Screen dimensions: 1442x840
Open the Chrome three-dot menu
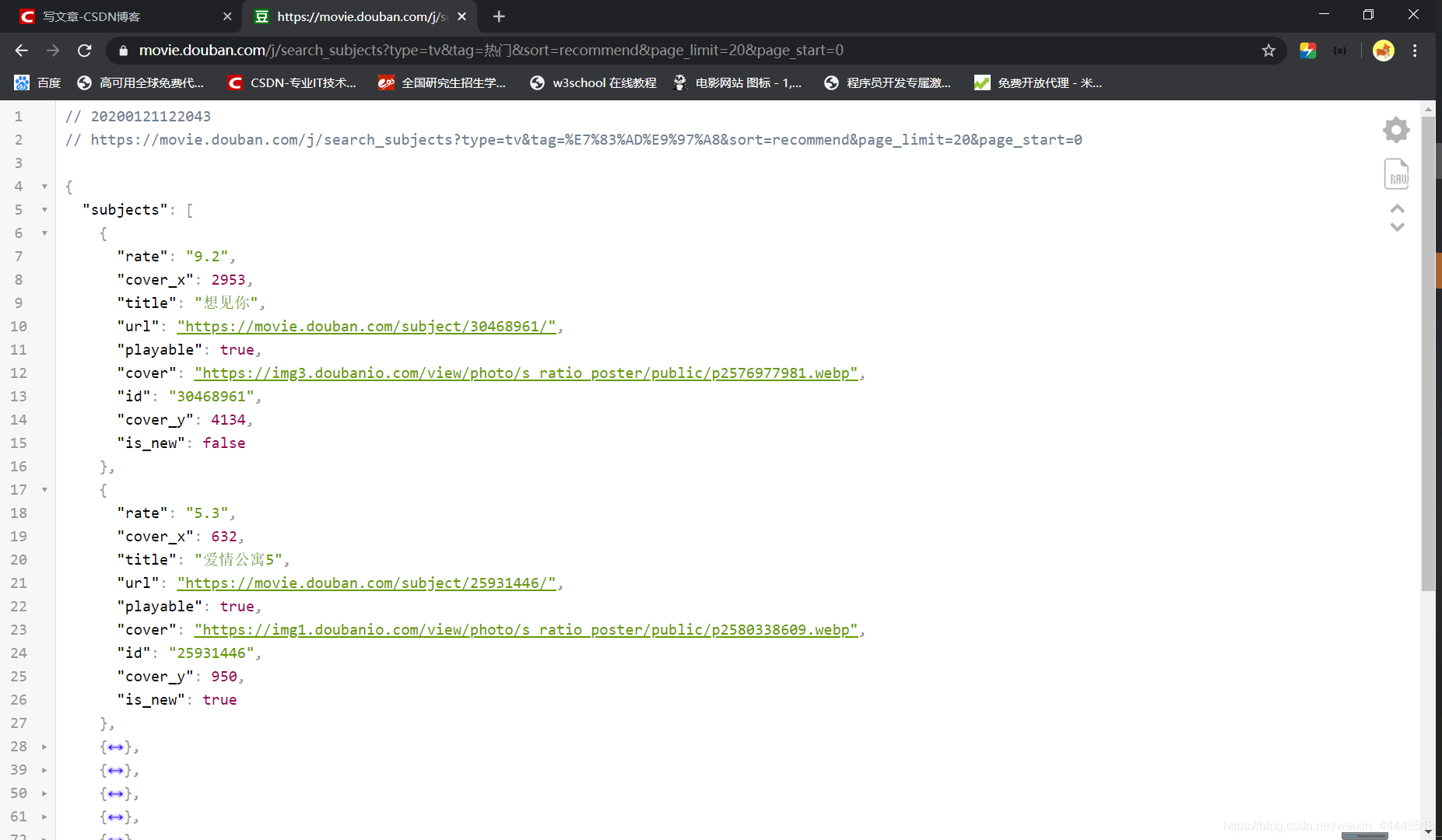tap(1415, 51)
